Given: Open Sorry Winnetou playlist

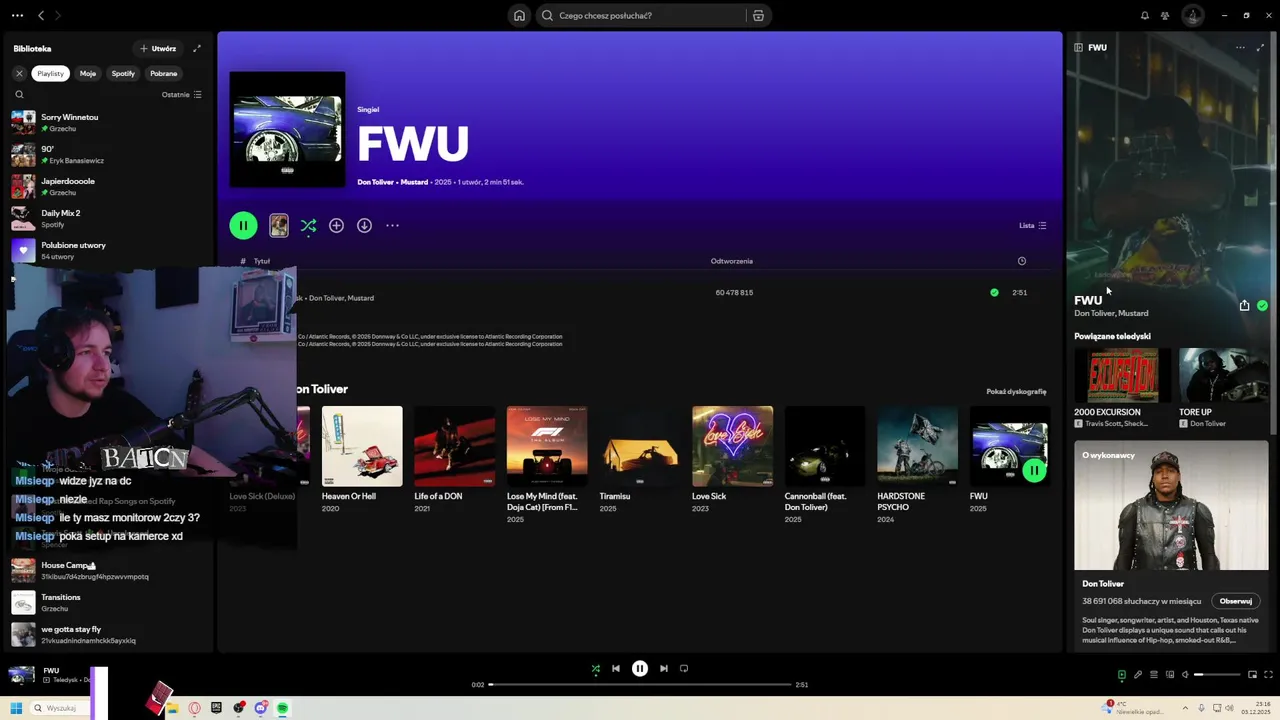Looking at the screenshot, I should (x=106, y=122).
